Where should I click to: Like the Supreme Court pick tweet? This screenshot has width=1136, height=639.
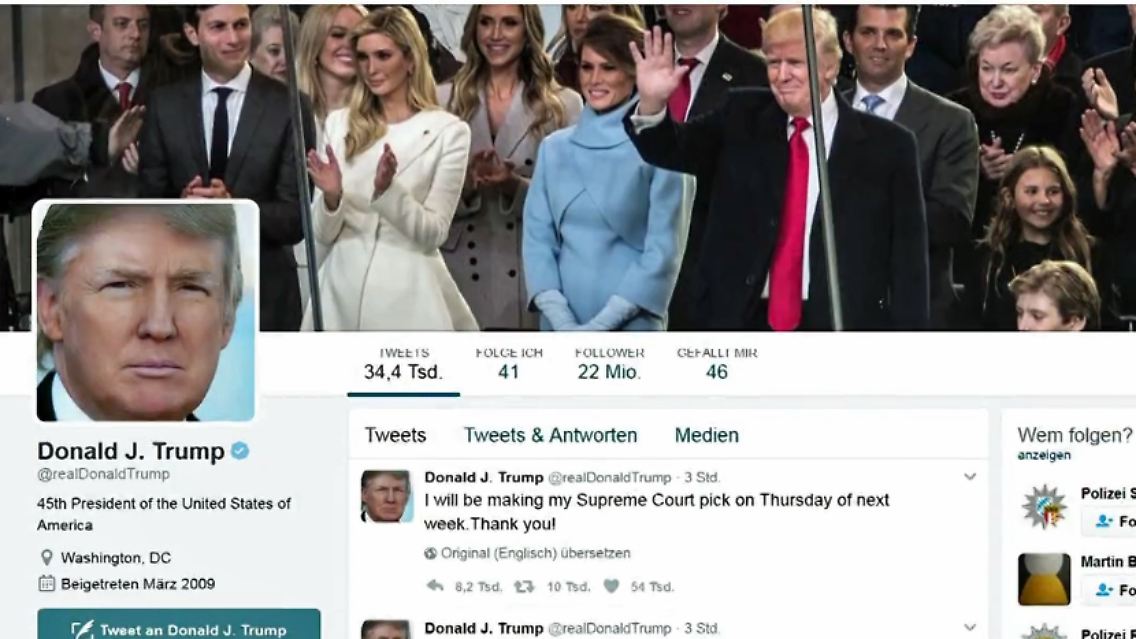(611, 586)
